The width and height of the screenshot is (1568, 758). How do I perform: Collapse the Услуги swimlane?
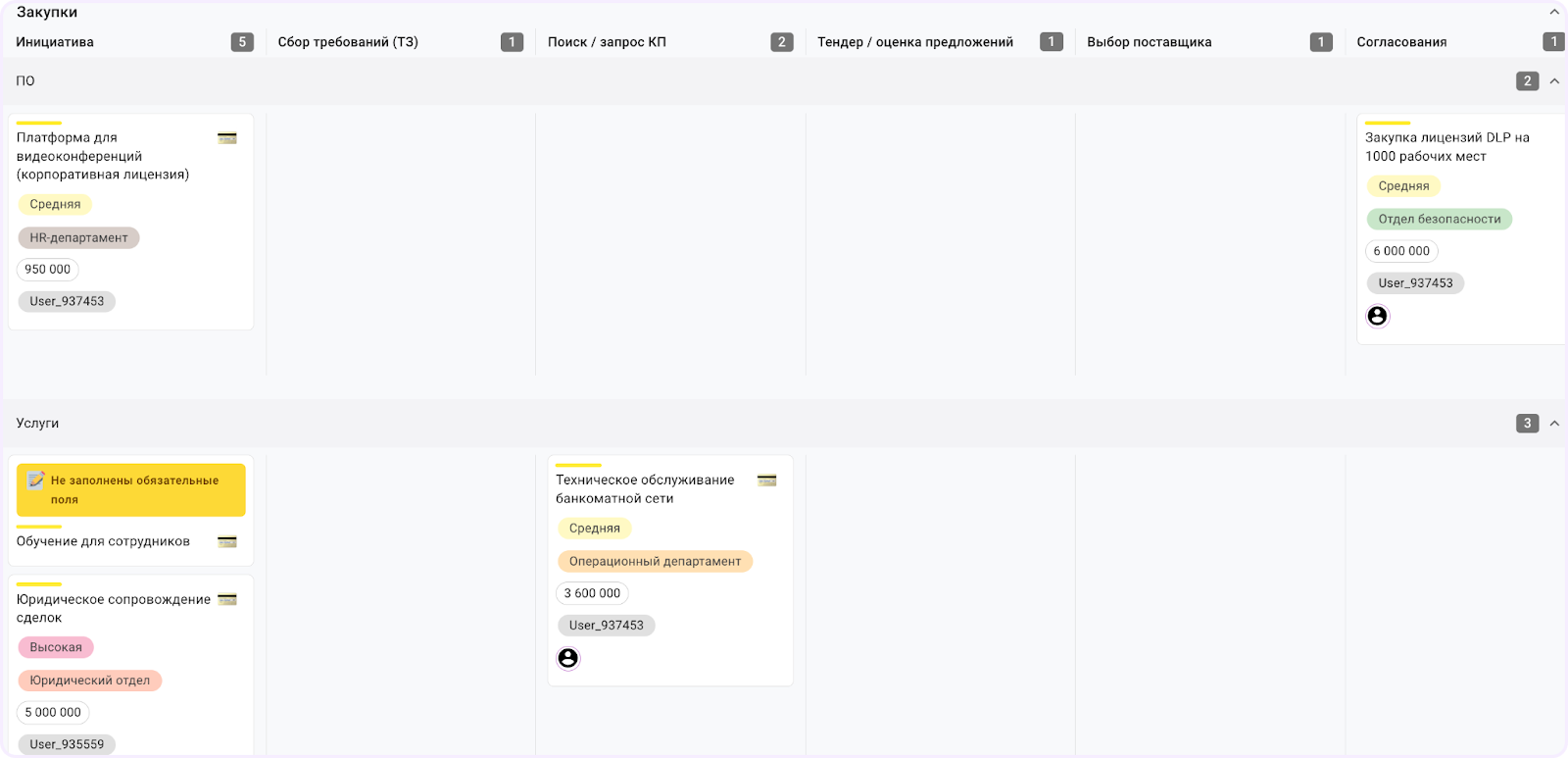click(x=1554, y=424)
